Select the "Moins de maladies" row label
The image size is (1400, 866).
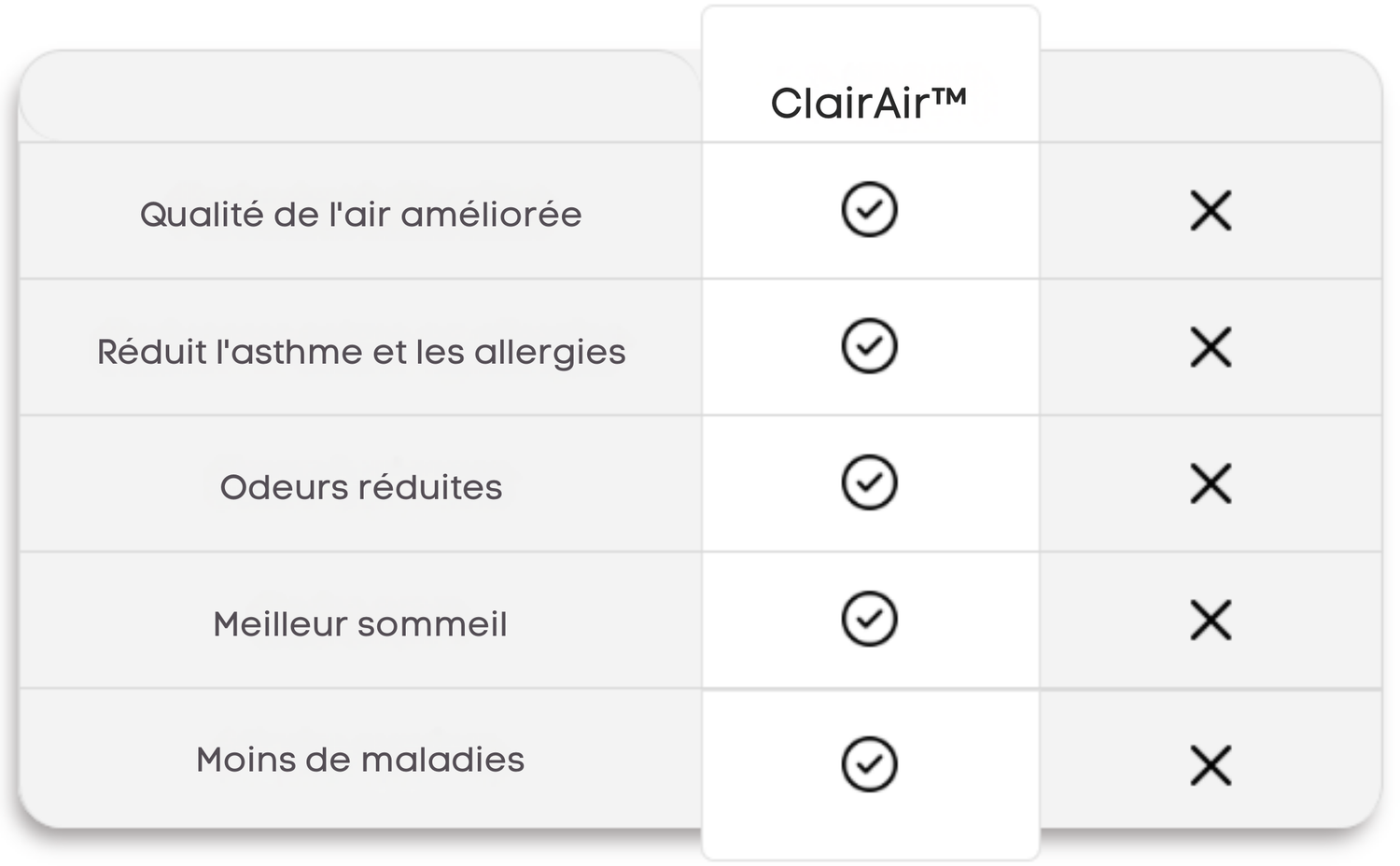[x=360, y=760]
